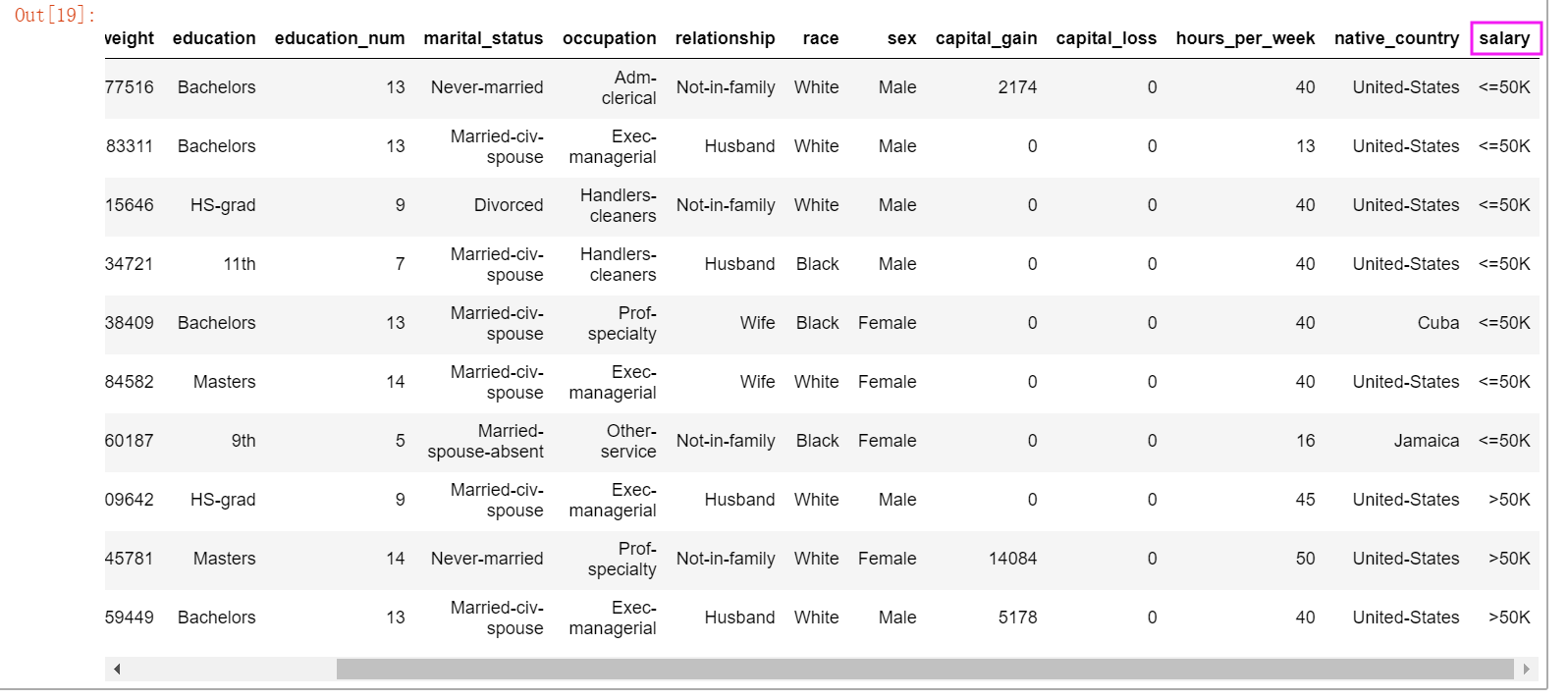Click >50K salary in the 59449 row
The height and width of the screenshot is (699, 1568).
1509,618
